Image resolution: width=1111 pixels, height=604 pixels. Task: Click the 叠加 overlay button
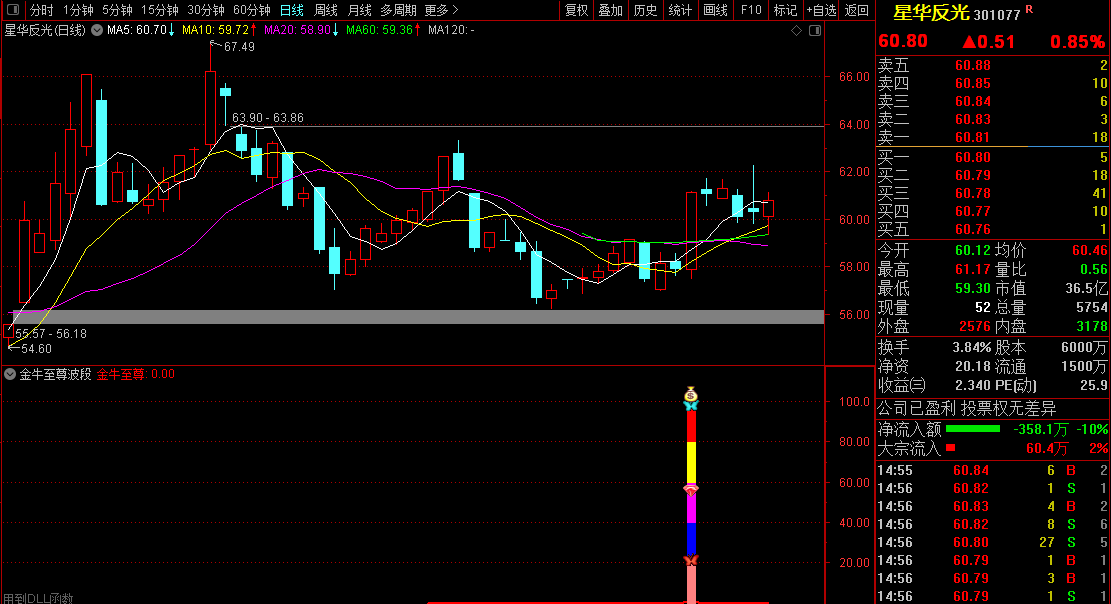pyautogui.click(x=610, y=10)
